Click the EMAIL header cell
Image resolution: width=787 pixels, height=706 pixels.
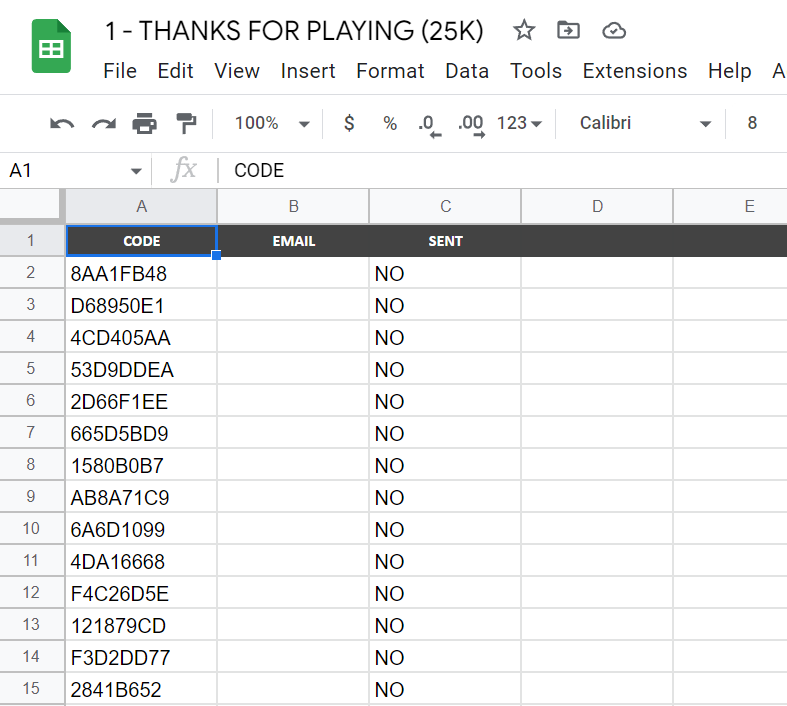tap(294, 241)
